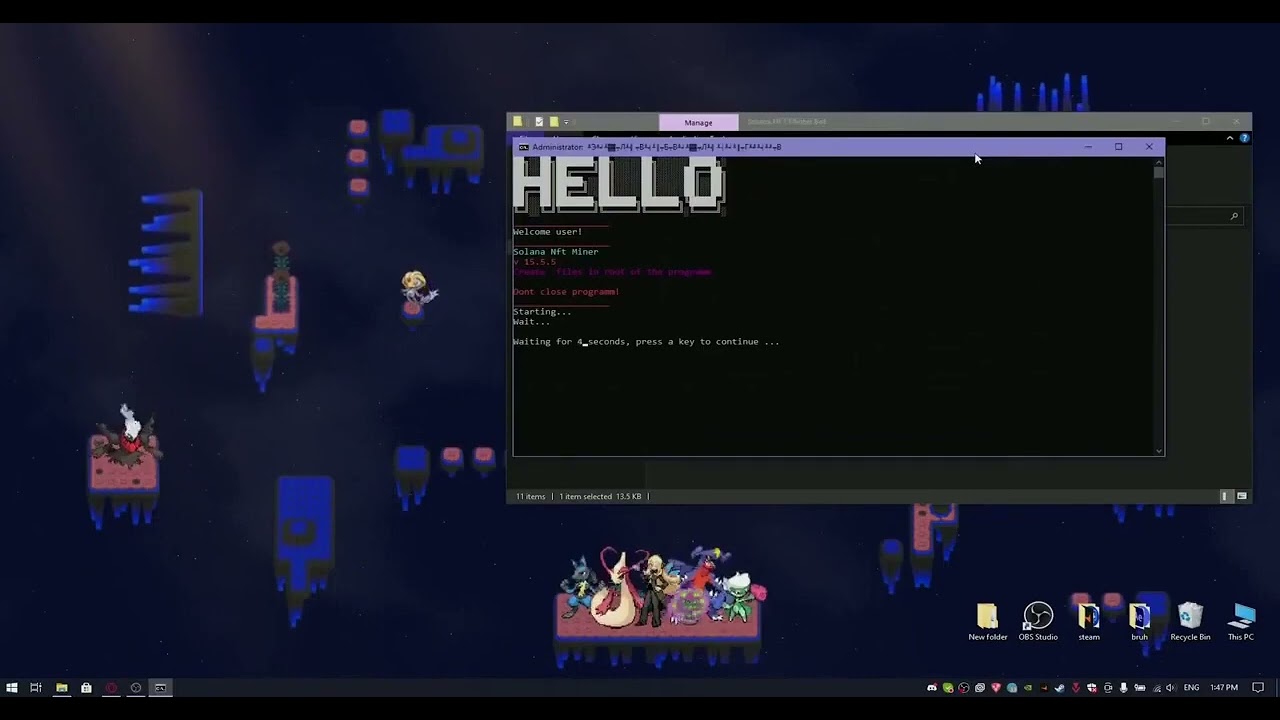
Task: Click the NVIDIA tray icon
Action: pyautogui.click(x=1028, y=687)
